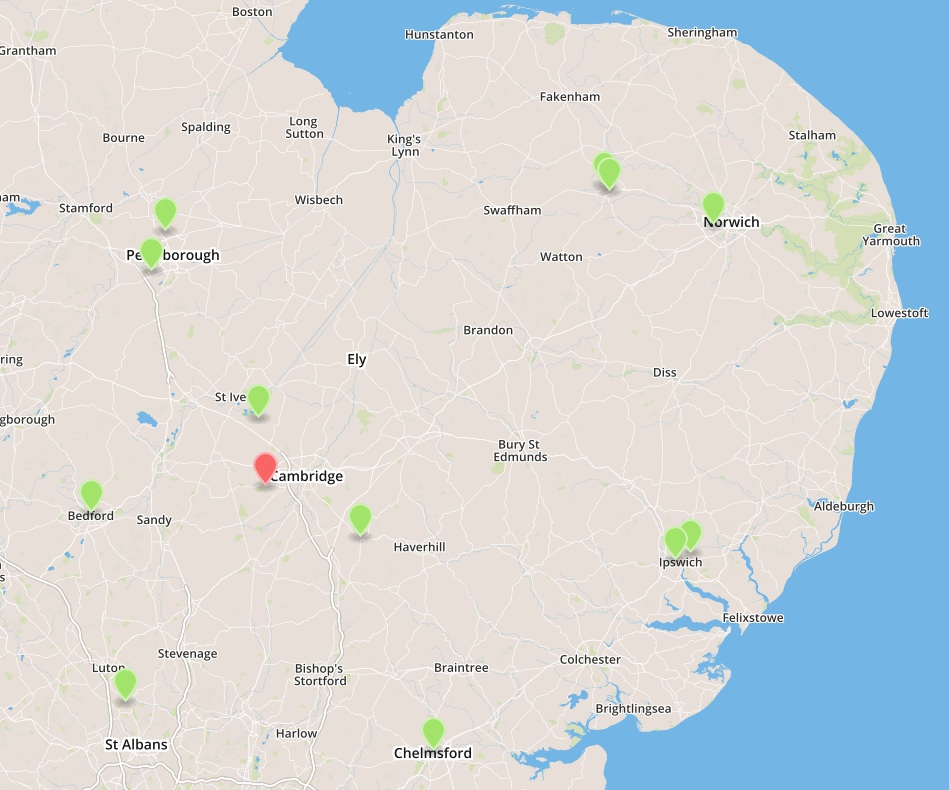Click the green marker at Bedford

[x=91, y=495]
